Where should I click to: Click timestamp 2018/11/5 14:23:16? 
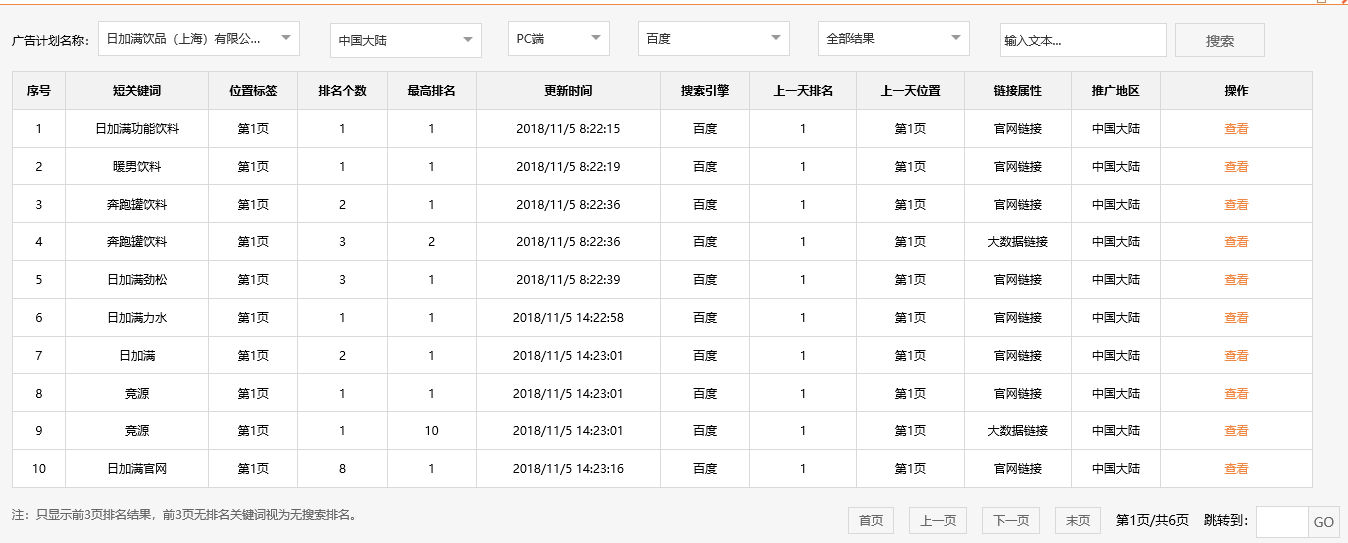tap(568, 469)
